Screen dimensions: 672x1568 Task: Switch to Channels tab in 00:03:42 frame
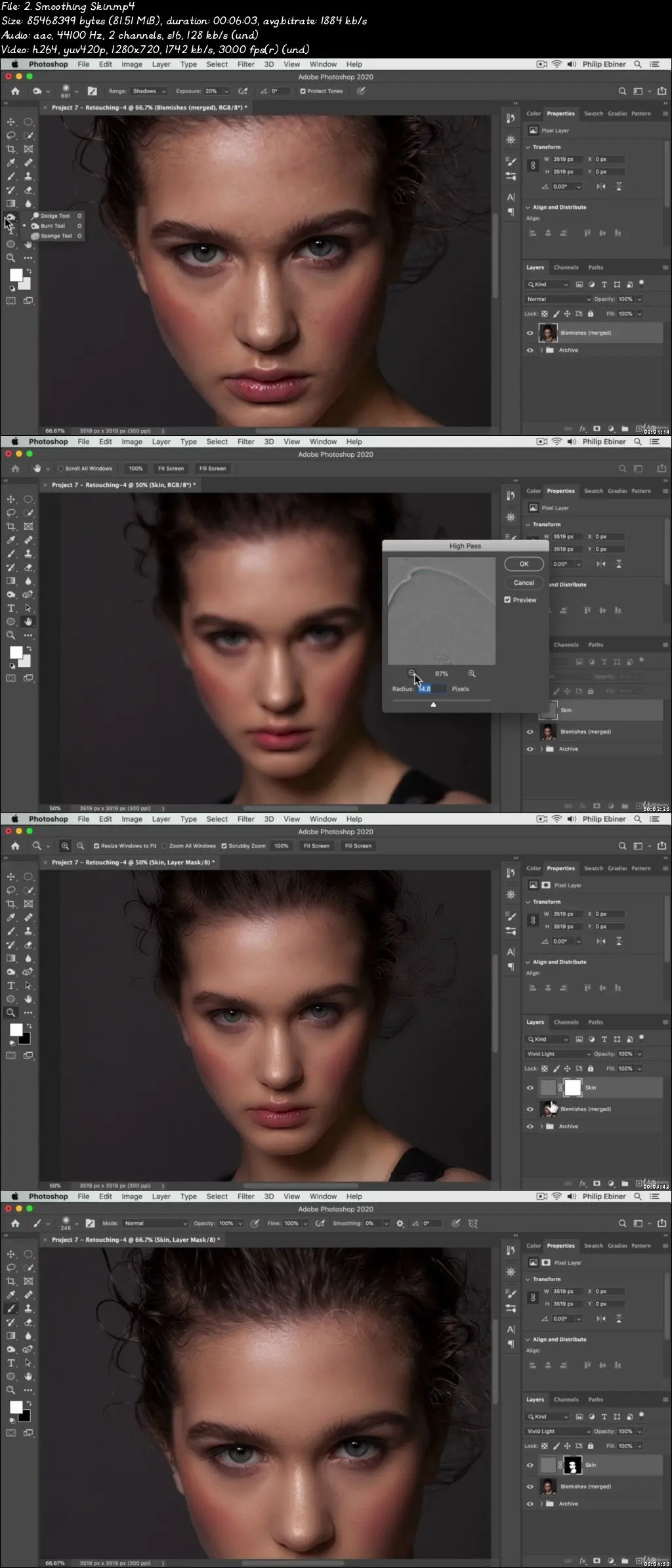coord(566,1022)
